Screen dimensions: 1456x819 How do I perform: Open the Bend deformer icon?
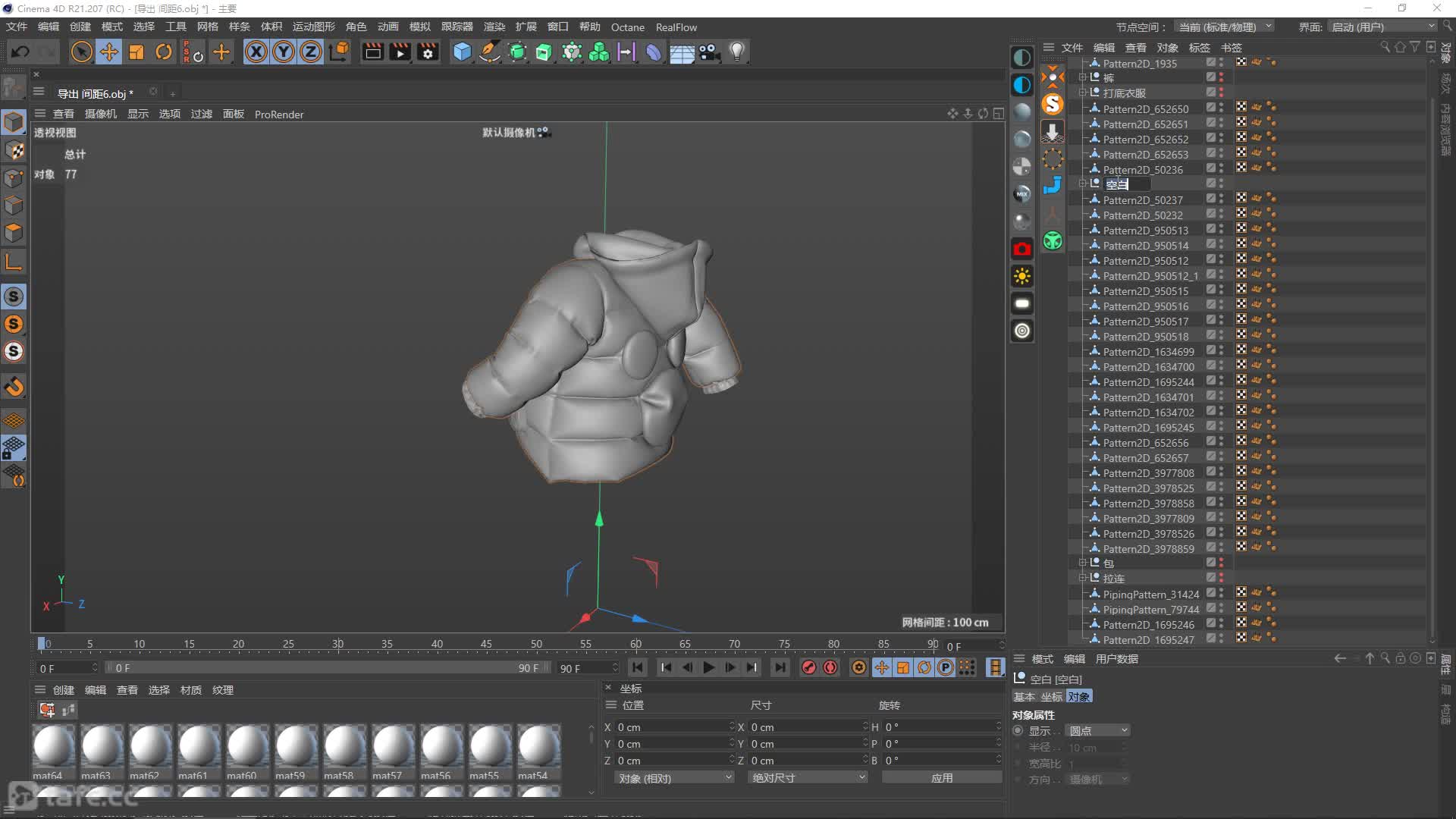pyautogui.click(x=654, y=52)
